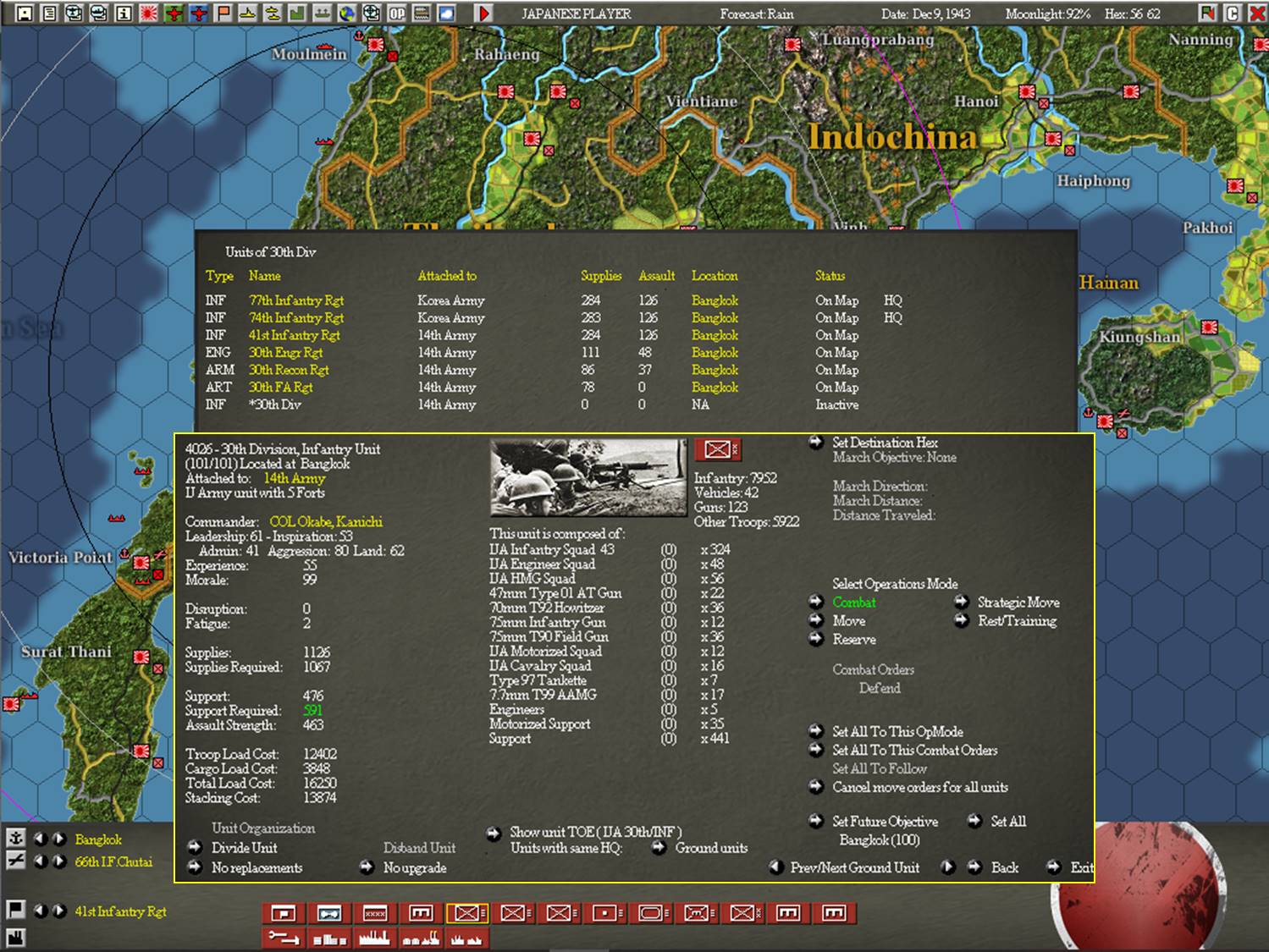This screenshot has width=1269, height=952.
Task: Click the first flag counter in bottom bar
Action: point(284,913)
